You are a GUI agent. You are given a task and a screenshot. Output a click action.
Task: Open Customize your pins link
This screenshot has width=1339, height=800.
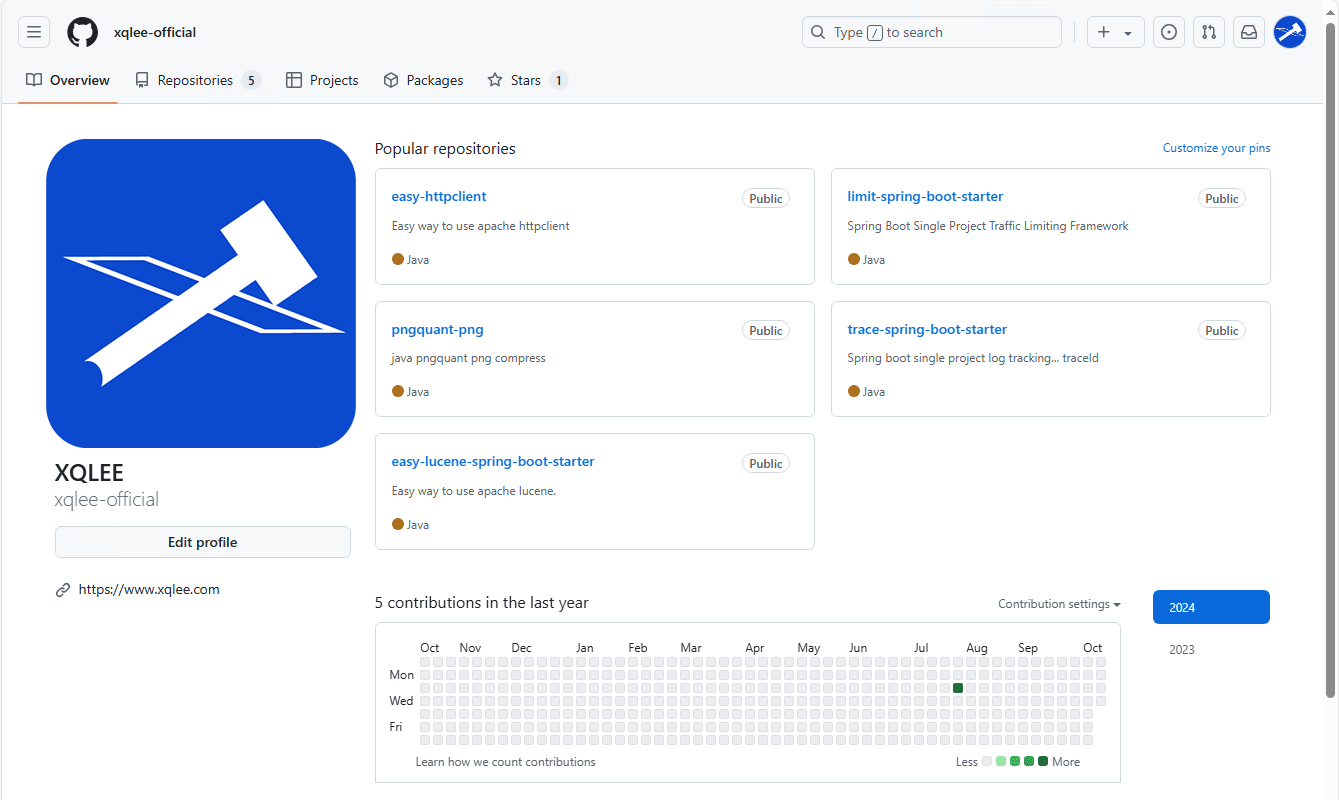pos(1216,148)
